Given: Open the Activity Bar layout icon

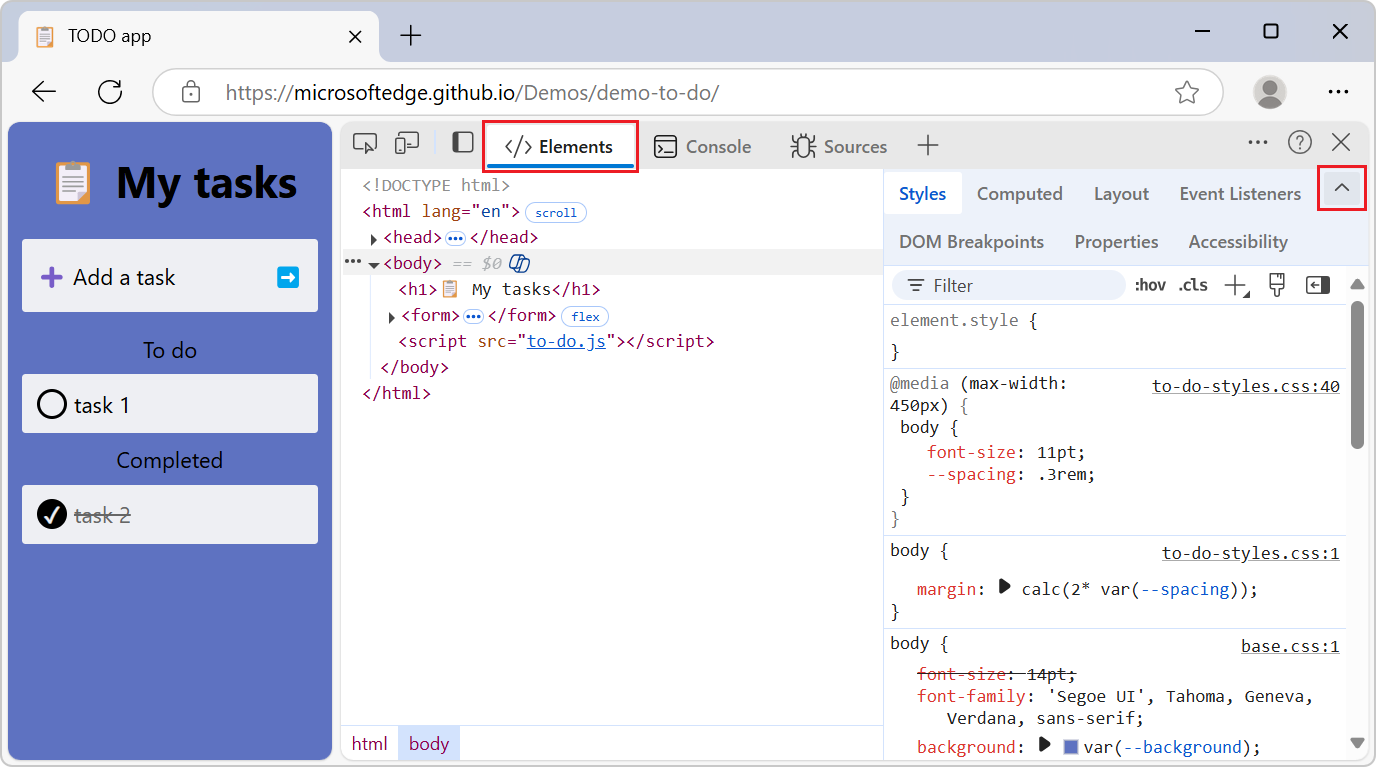Looking at the screenshot, I should [x=461, y=143].
